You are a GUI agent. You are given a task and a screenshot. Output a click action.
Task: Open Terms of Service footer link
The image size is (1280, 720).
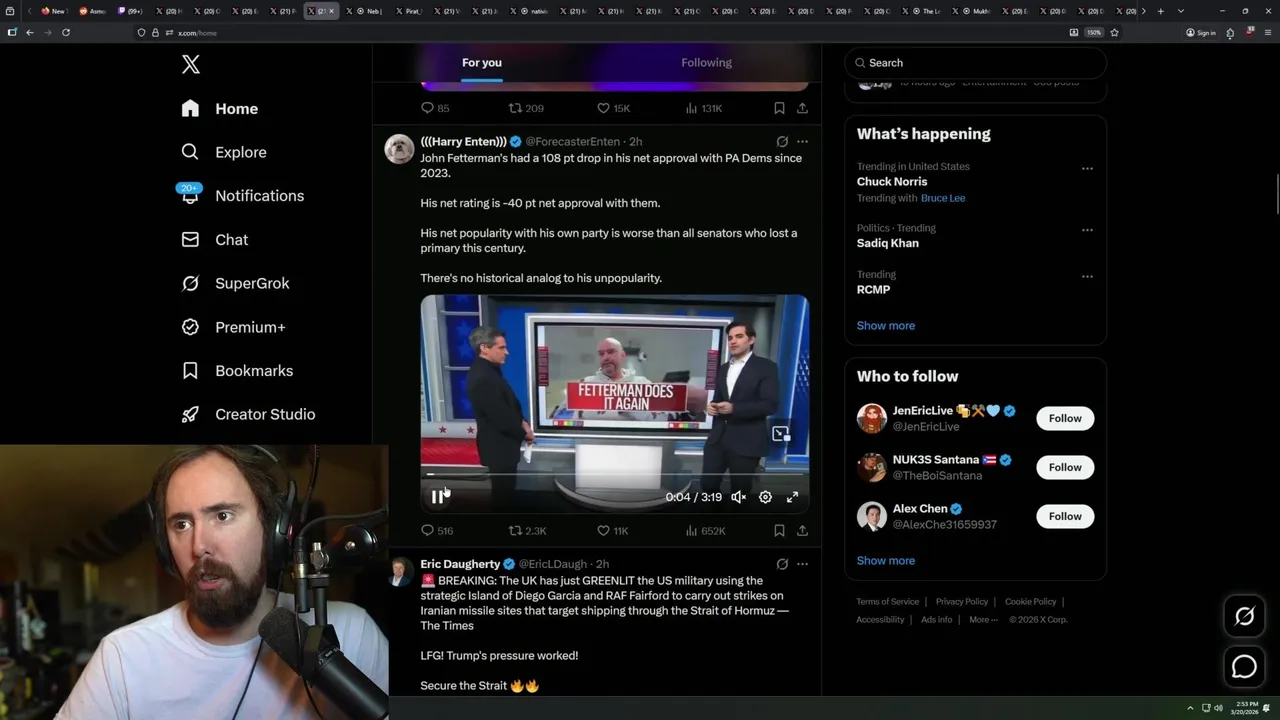click(887, 602)
